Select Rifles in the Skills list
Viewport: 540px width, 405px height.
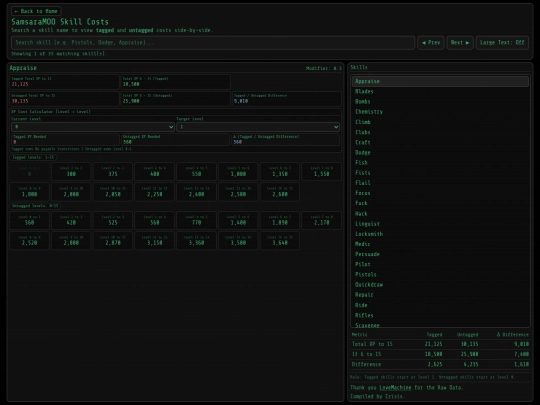pyautogui.click(x=440, y=315)
